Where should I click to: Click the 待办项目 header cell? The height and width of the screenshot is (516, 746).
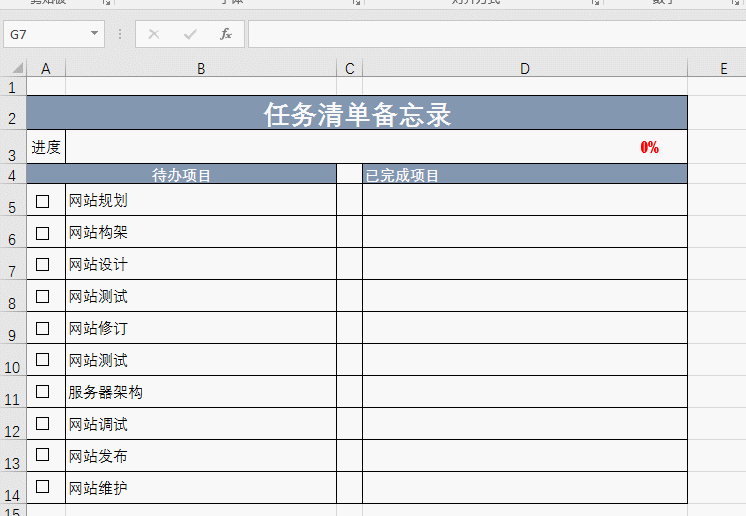pyautogui.click(x=181, y=175)
